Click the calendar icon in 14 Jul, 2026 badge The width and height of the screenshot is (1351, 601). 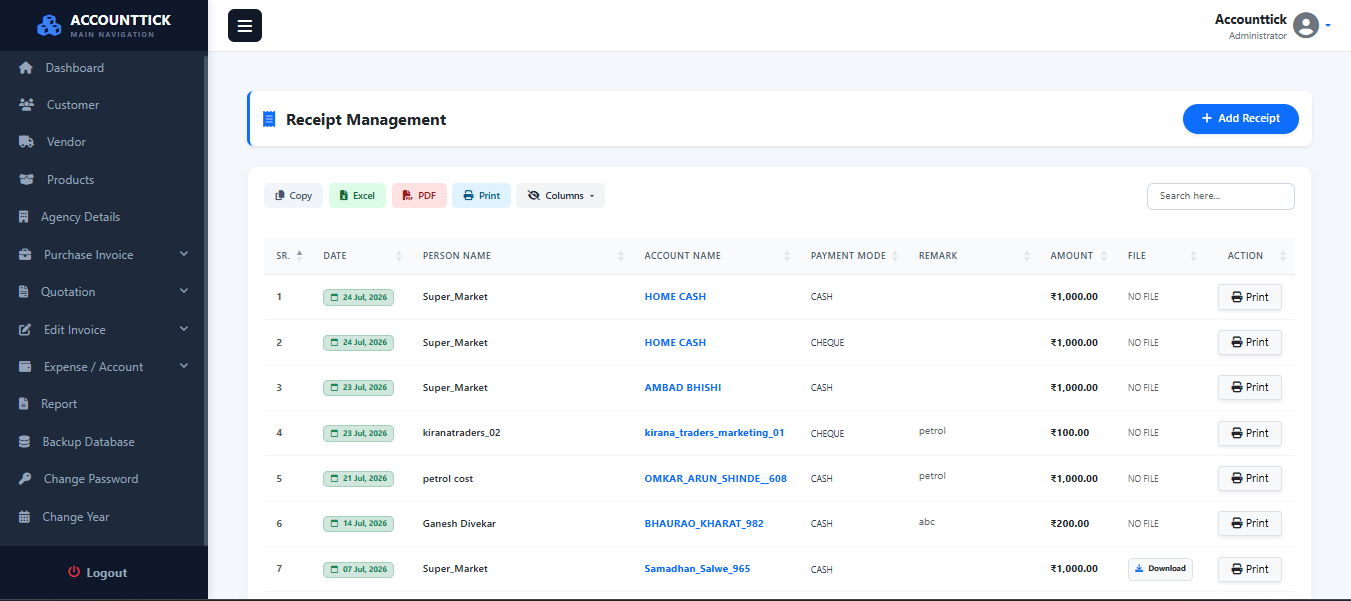pyautogui.click(x=334, y=524)
